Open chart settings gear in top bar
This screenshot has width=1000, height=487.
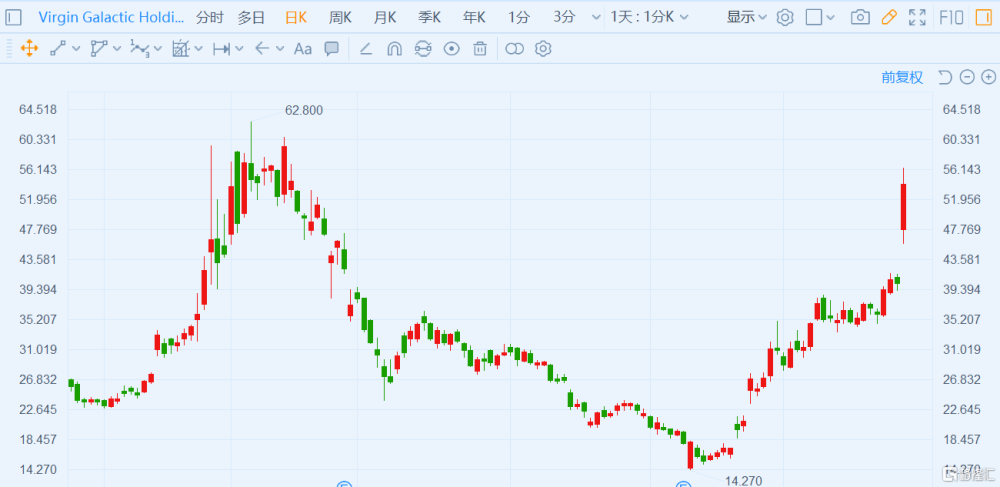pos(785,17)
